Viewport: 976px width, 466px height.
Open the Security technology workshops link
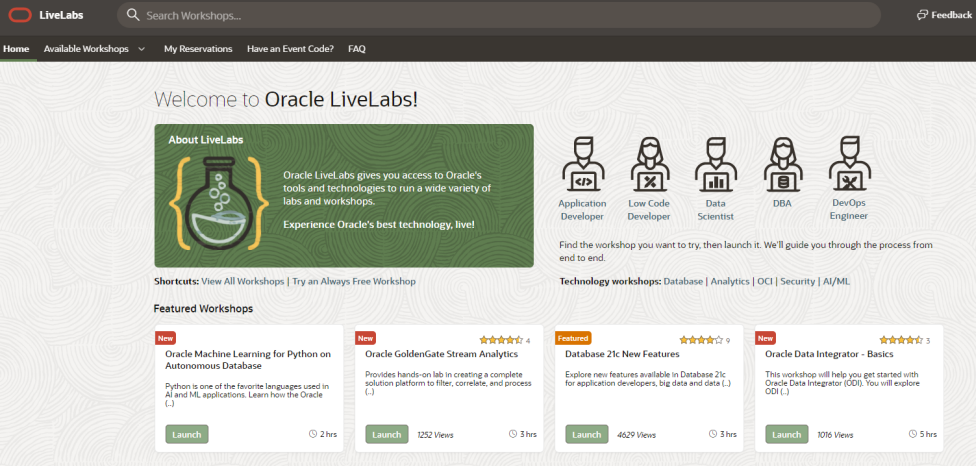pos(797,281)
